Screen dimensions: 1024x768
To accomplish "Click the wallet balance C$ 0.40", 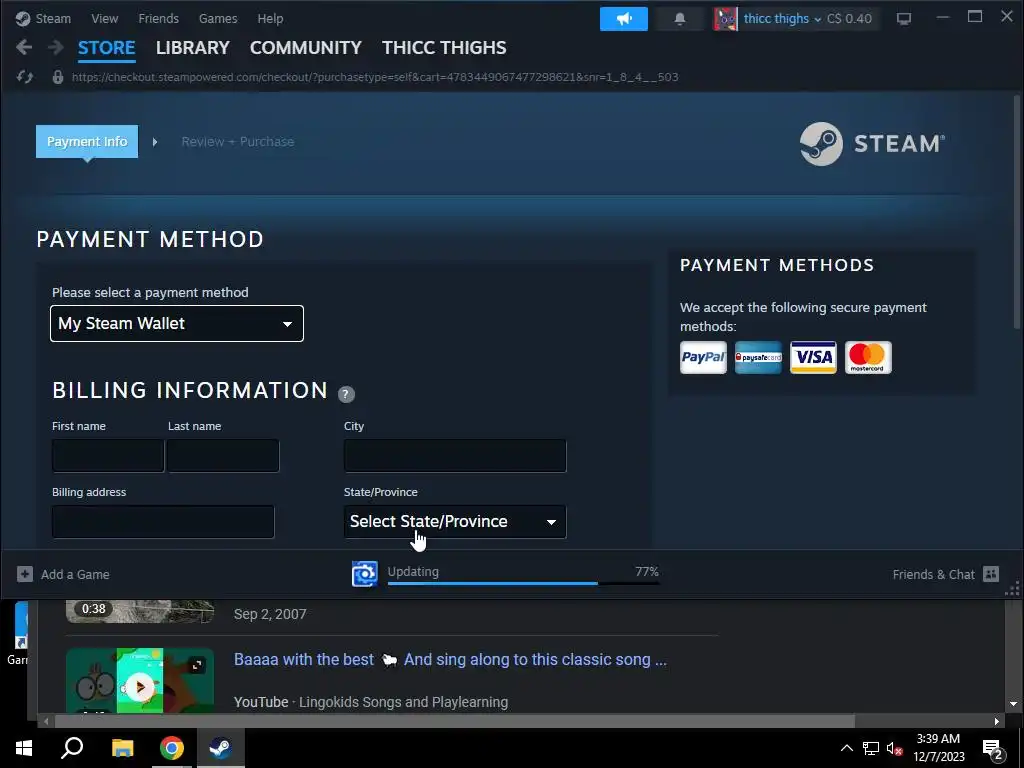I will point(849,19).
